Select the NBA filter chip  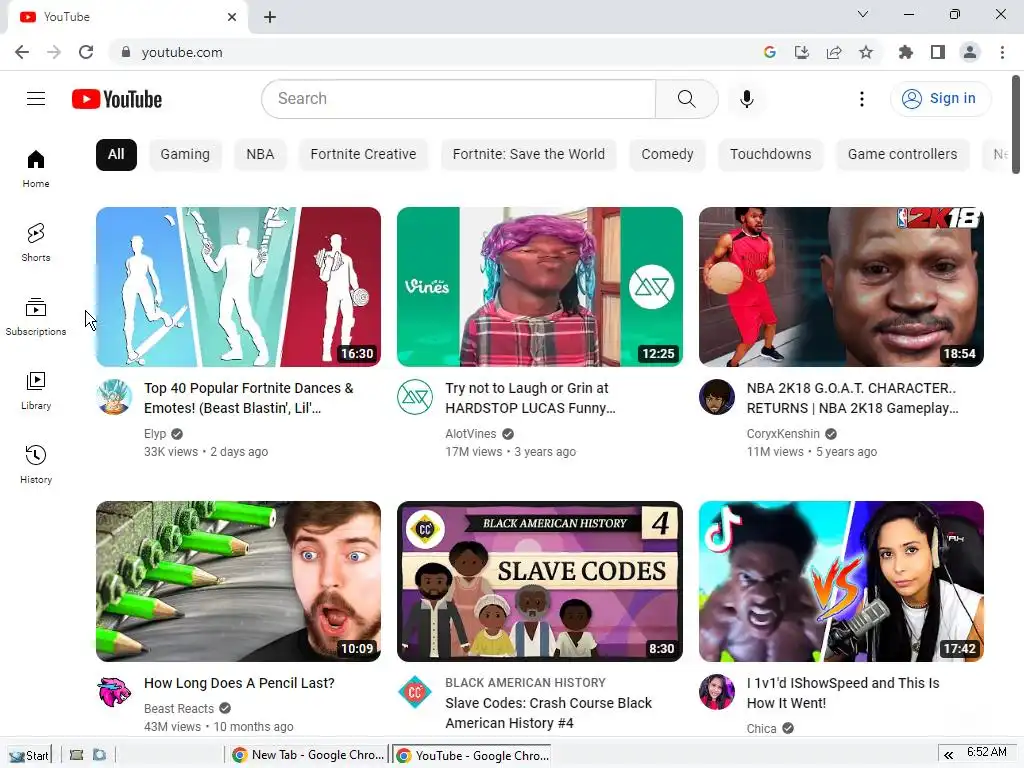pos(260,155)
